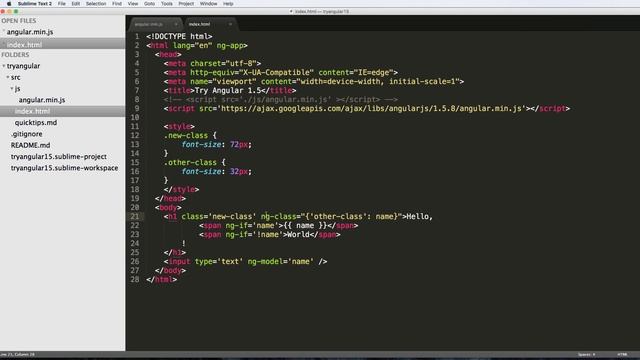This screenshot has width=640, height=360.
Task: Open the Find menu
Action: (x=117, y=4)
